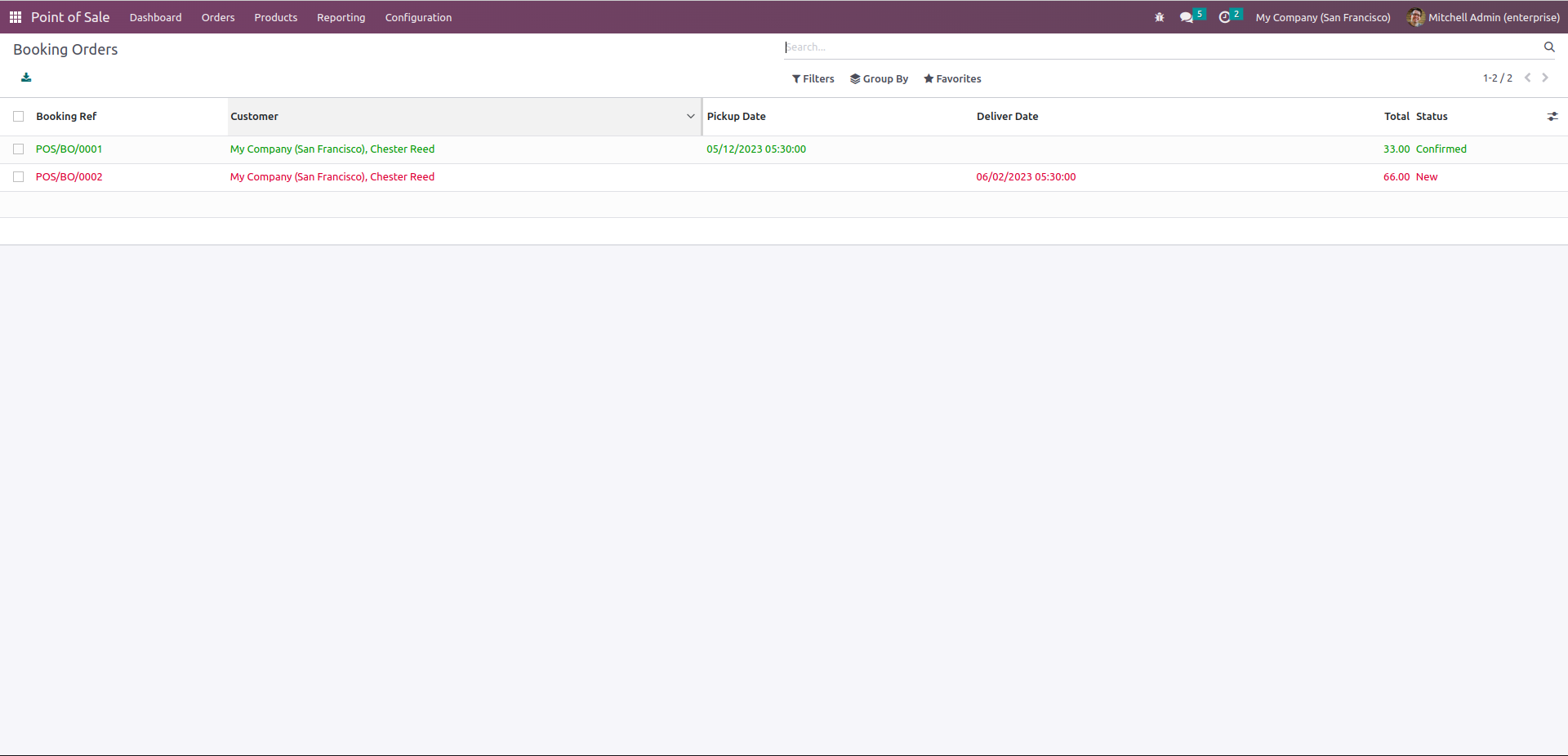Open the Dashboard menu
Viewport: 1568px width, 756px height.
(x=156, y=17)
